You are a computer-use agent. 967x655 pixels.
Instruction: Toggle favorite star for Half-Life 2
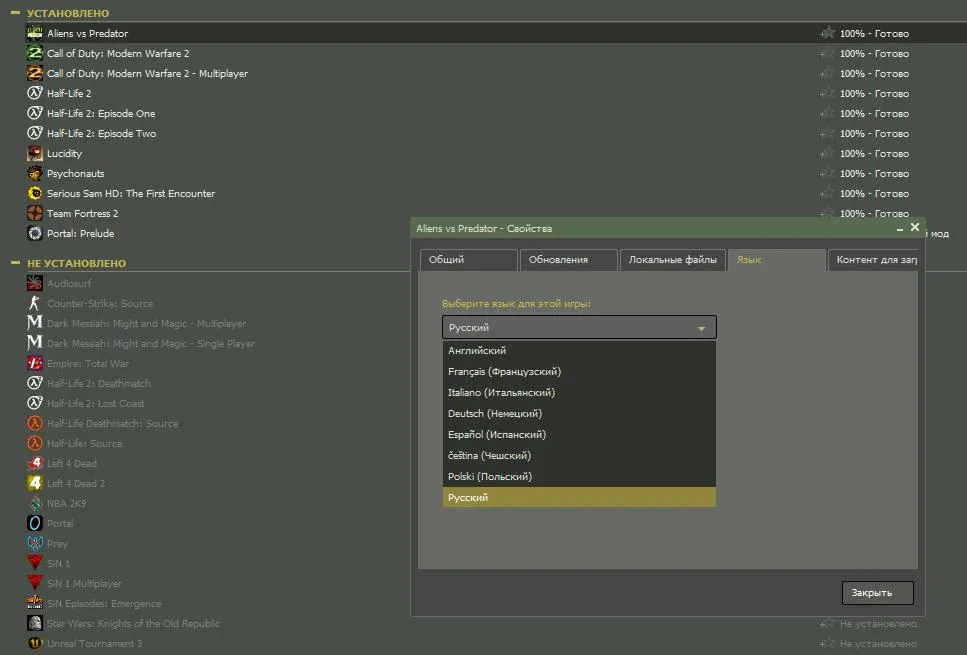pyautogui.click(x=827, y=93)
